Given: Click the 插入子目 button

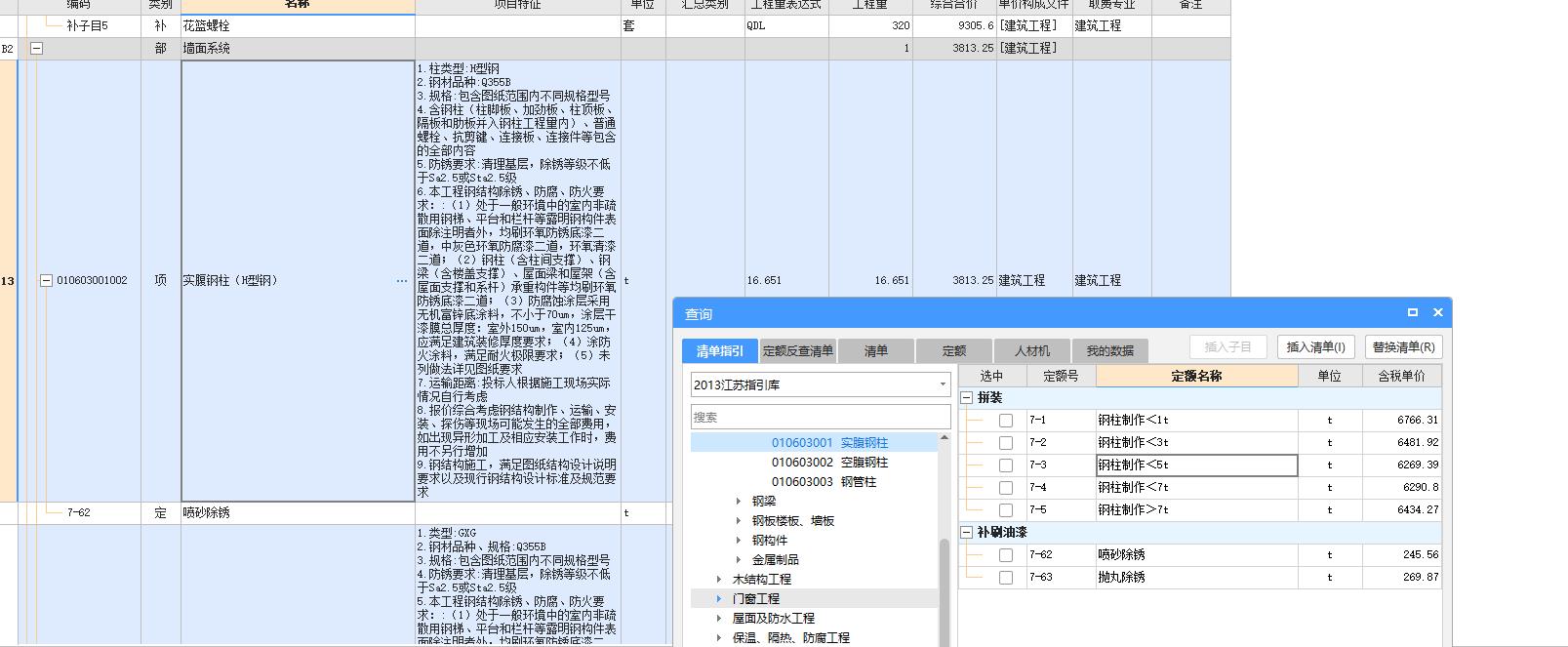Looking at the screenshot, I should 1227,346.
